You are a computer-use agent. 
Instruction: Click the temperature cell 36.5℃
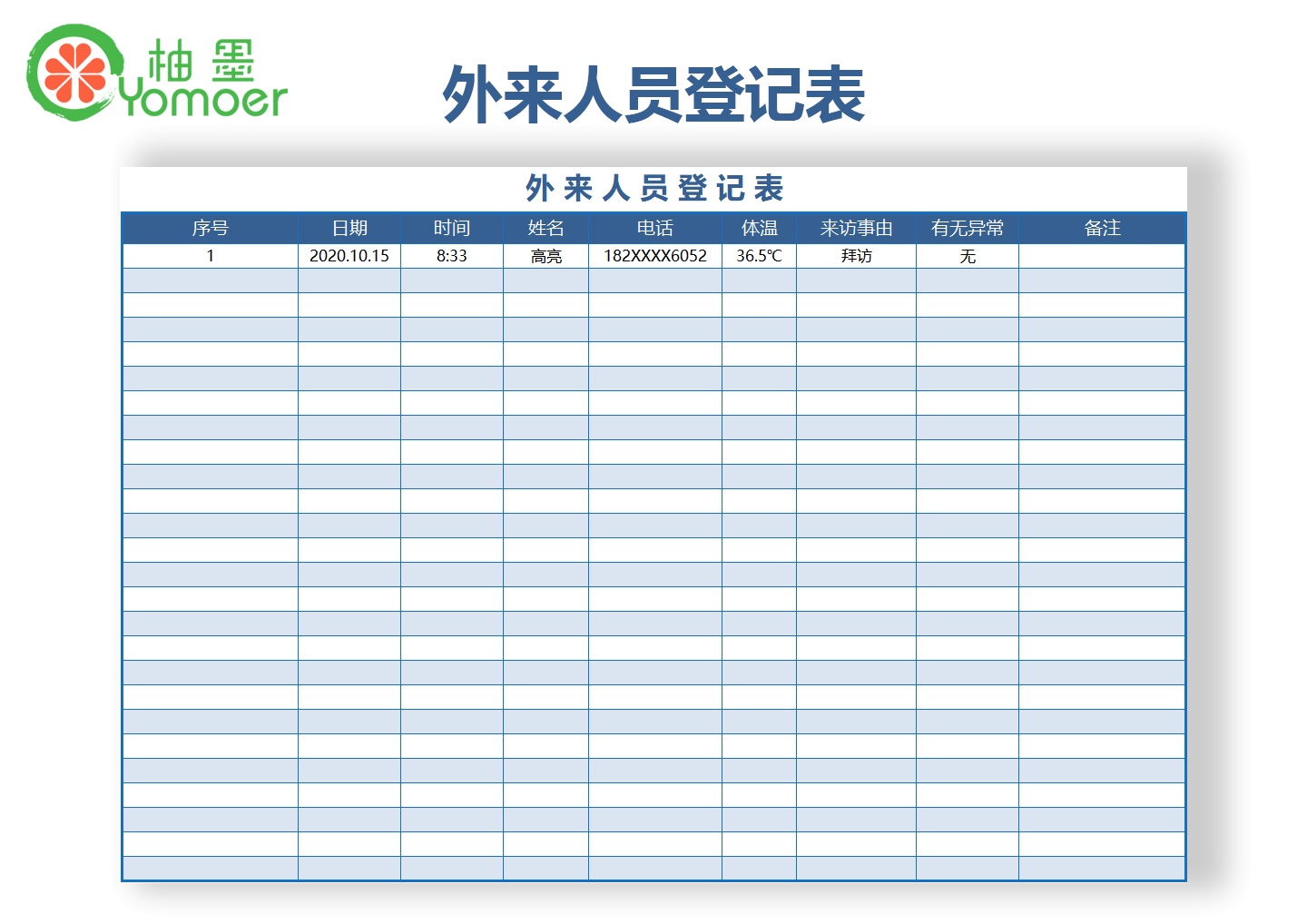pyautogui.click(x=760, y=256)
